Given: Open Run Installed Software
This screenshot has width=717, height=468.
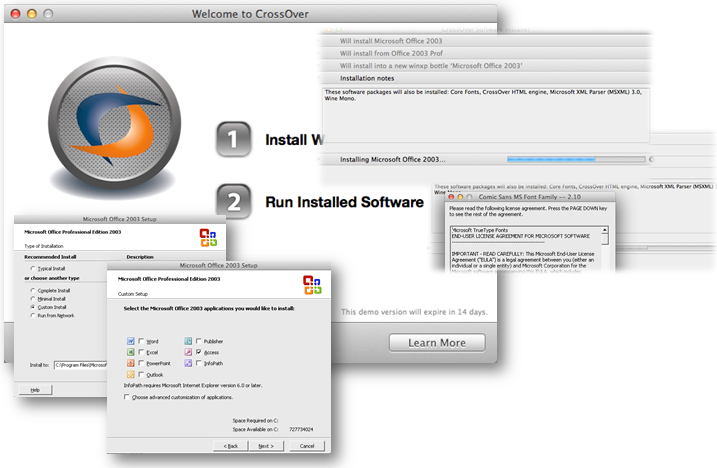Looking at the screenshot, I should click(344, 202).
